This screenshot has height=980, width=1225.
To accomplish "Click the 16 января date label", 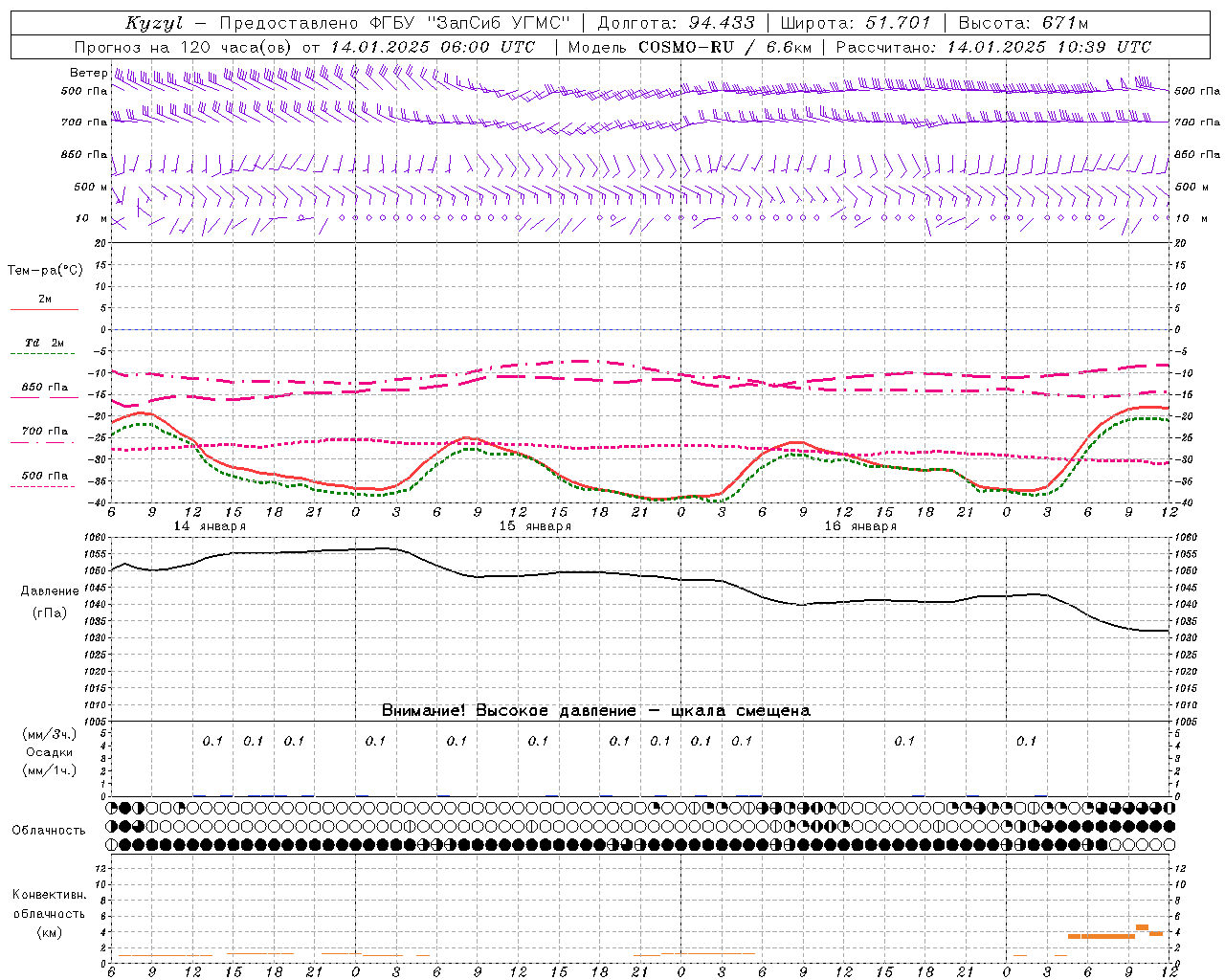I will pyautogui.click(x=860, y=526).
